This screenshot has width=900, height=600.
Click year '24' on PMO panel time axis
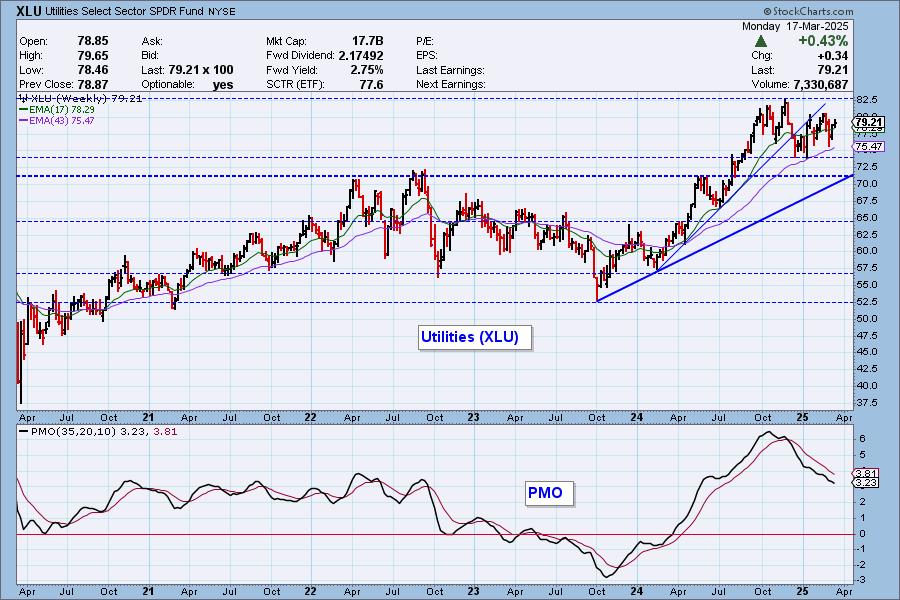pyautogui.click(x=636, y=591)
